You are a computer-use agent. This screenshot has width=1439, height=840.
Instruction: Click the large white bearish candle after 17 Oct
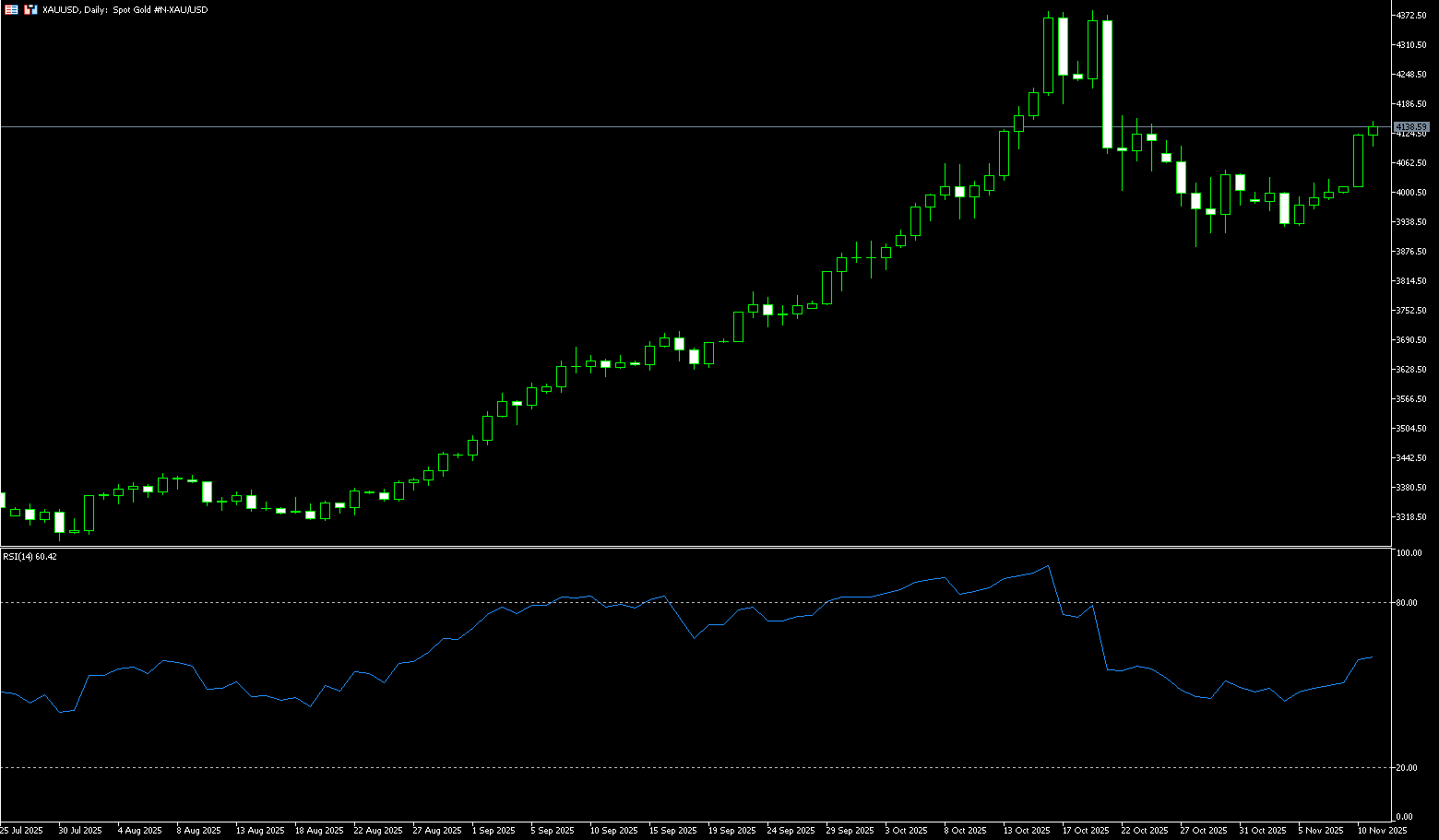point(1107,83)
